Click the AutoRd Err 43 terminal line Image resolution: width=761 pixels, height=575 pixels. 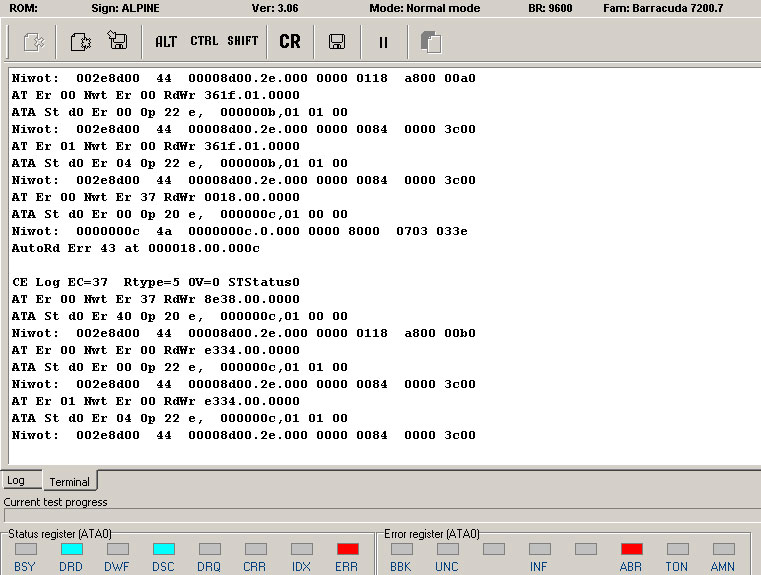point(136,248)
